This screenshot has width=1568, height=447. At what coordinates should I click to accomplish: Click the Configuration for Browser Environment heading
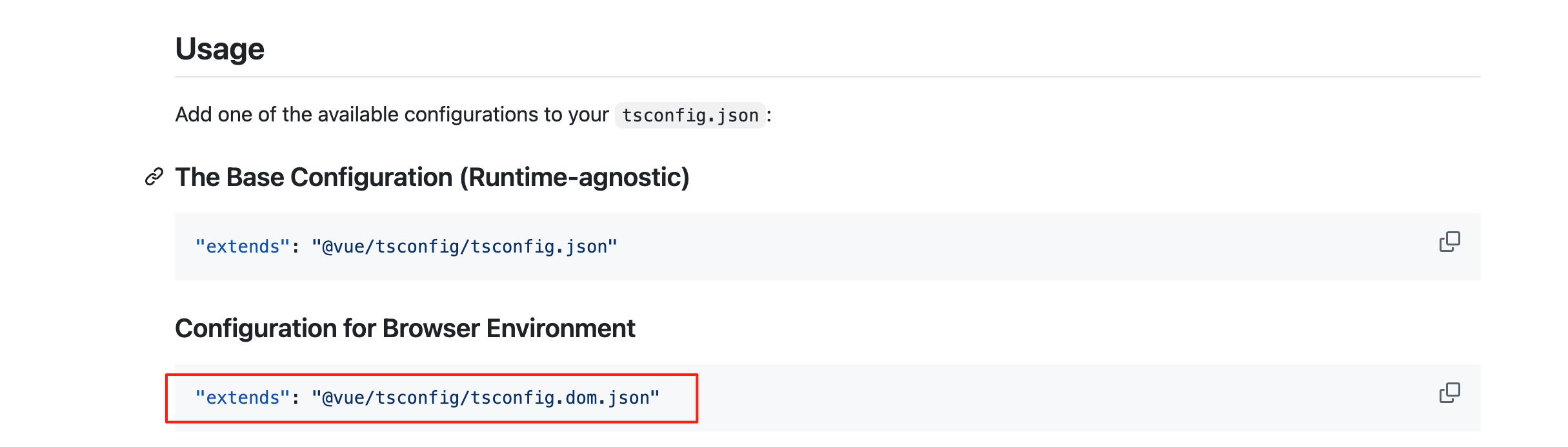[405, 328]
